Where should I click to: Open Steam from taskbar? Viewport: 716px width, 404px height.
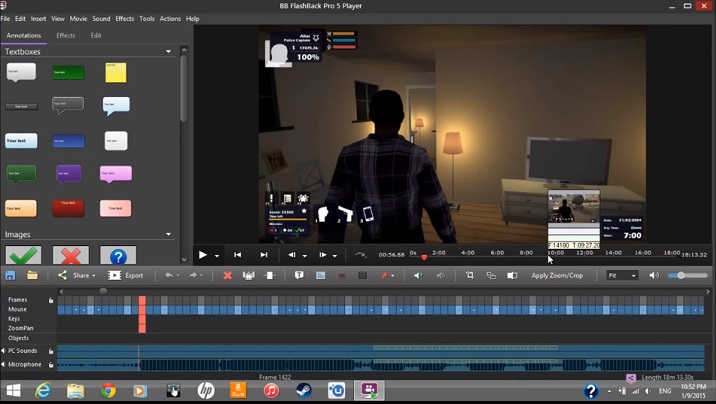tap(304, 391)
